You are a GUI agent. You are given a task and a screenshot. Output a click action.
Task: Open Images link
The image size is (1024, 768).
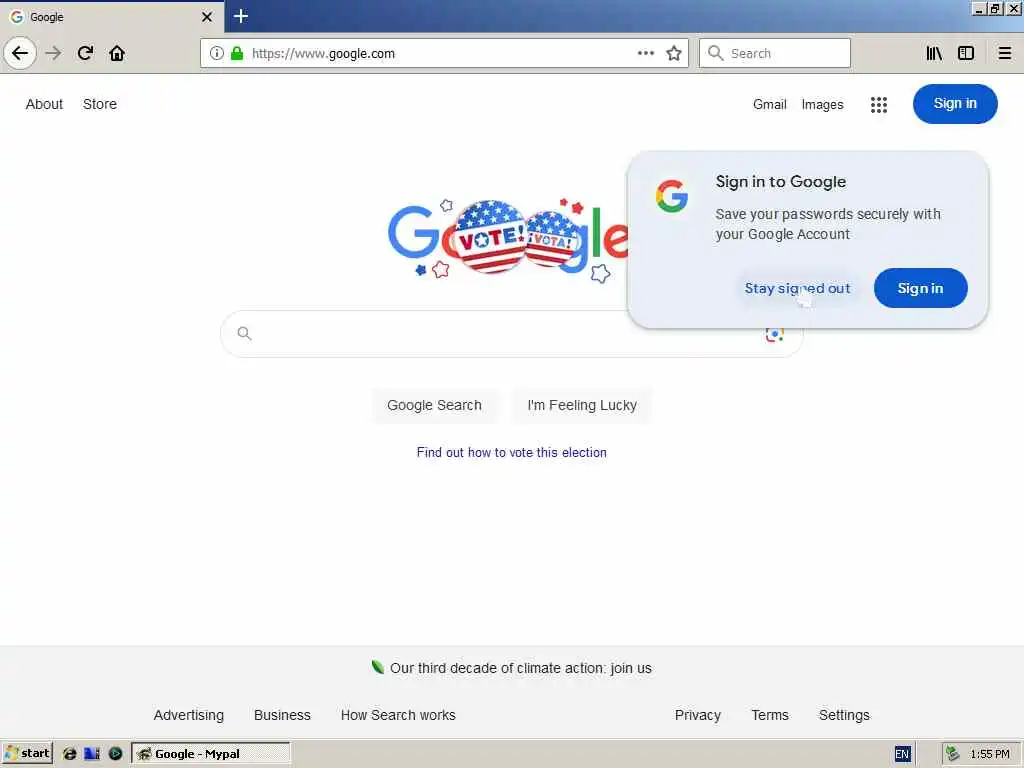point(822,104)
